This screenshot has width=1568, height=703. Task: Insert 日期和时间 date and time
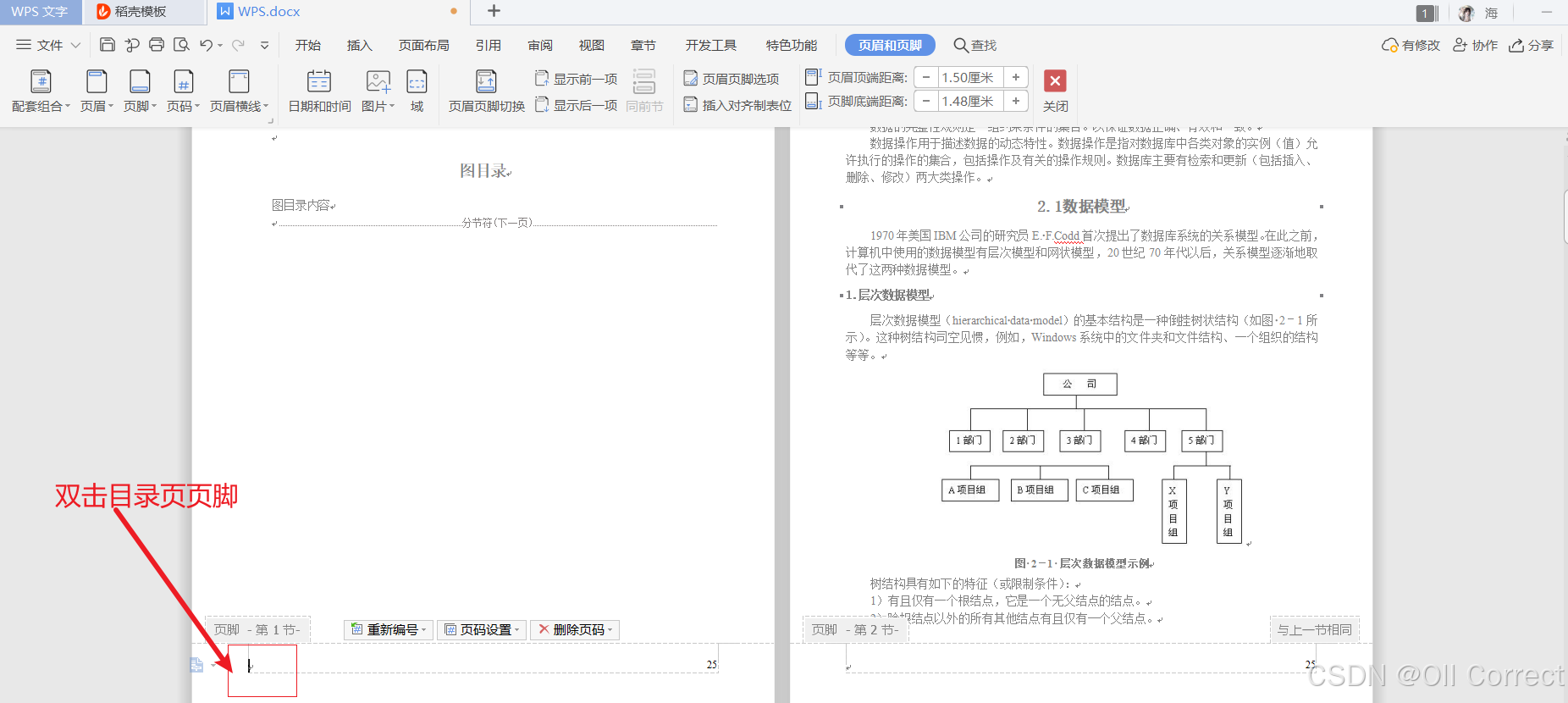tap(319, 91)
